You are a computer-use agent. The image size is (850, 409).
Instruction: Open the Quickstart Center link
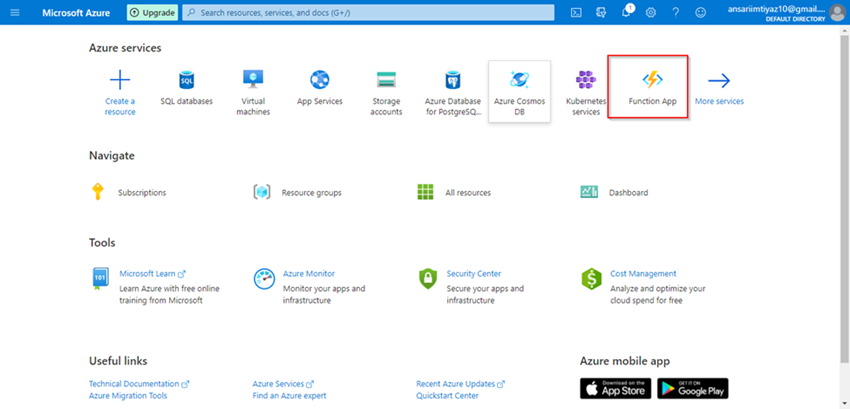tap(447, 395)
